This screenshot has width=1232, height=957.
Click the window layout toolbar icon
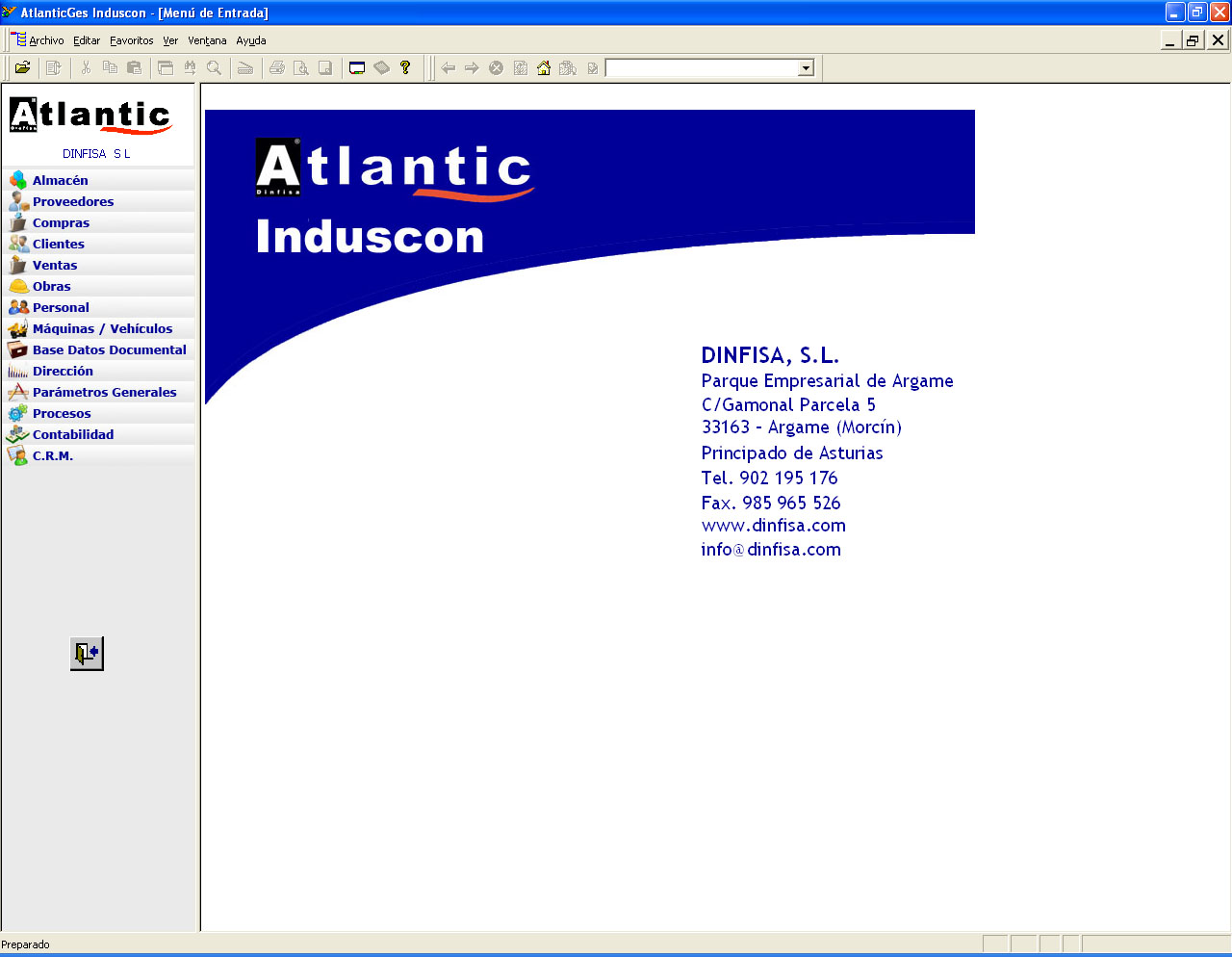166,67
